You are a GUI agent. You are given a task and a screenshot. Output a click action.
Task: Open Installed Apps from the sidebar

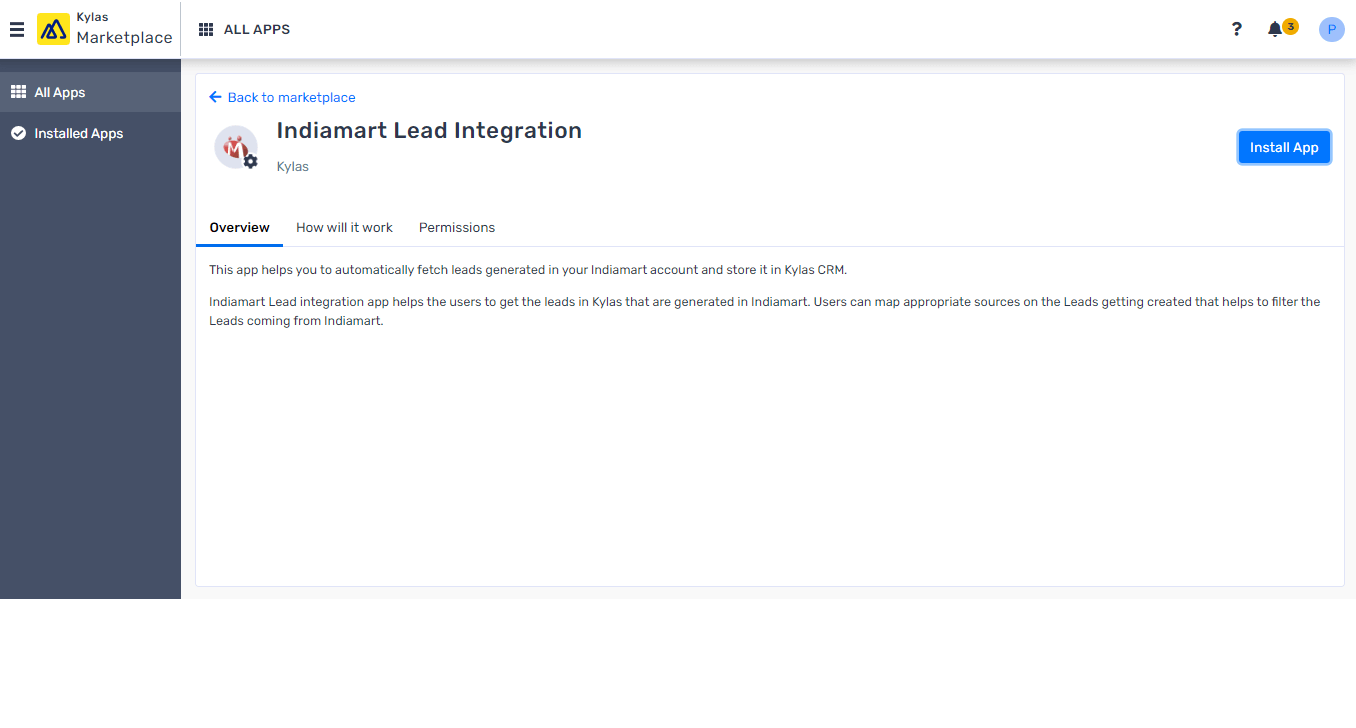click(77, 133)
